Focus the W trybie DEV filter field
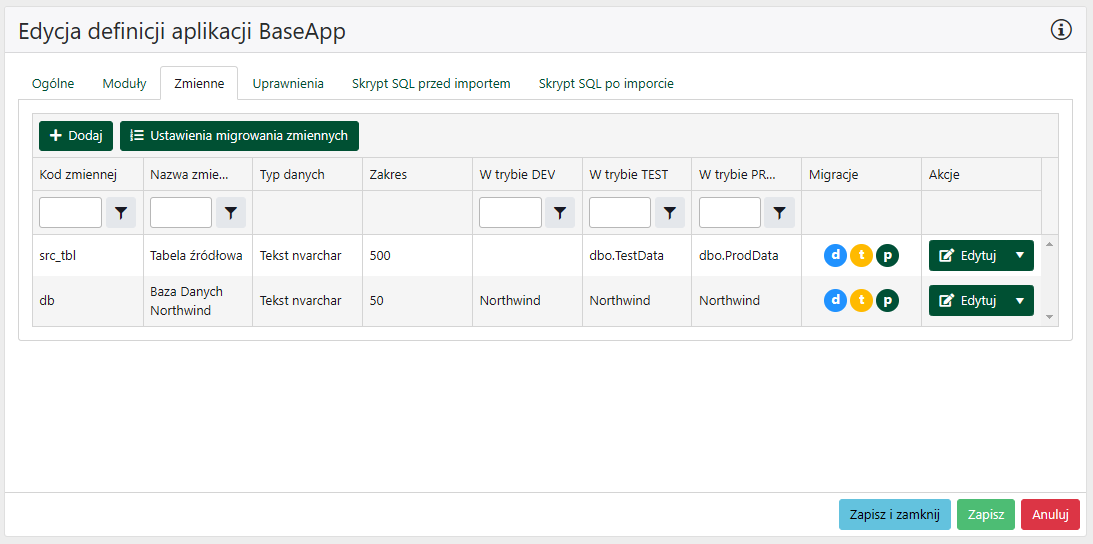The width and height of the screenshot is (1093, 544). [x=510, y=213]
